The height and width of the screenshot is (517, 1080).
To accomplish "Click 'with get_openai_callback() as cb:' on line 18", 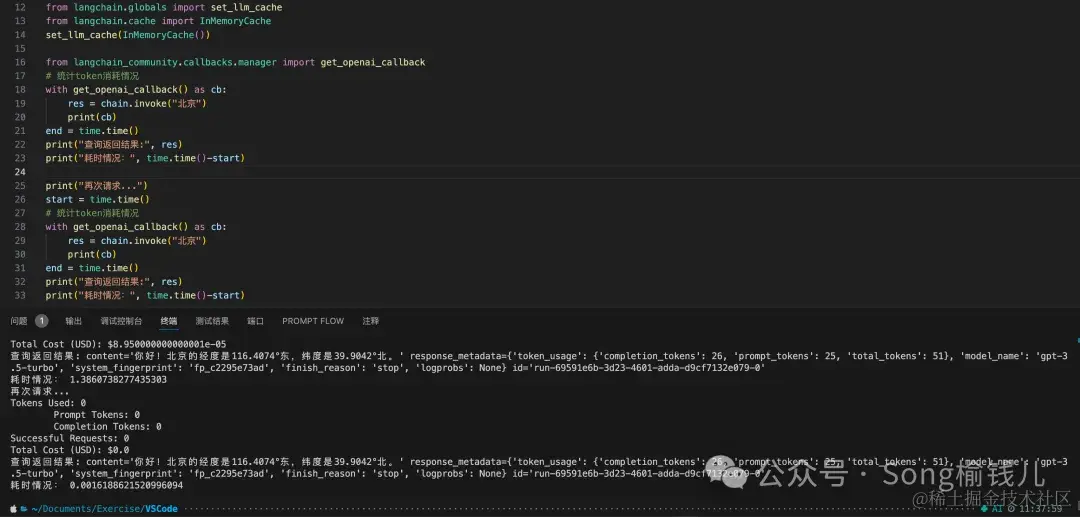I will [136, 89].
